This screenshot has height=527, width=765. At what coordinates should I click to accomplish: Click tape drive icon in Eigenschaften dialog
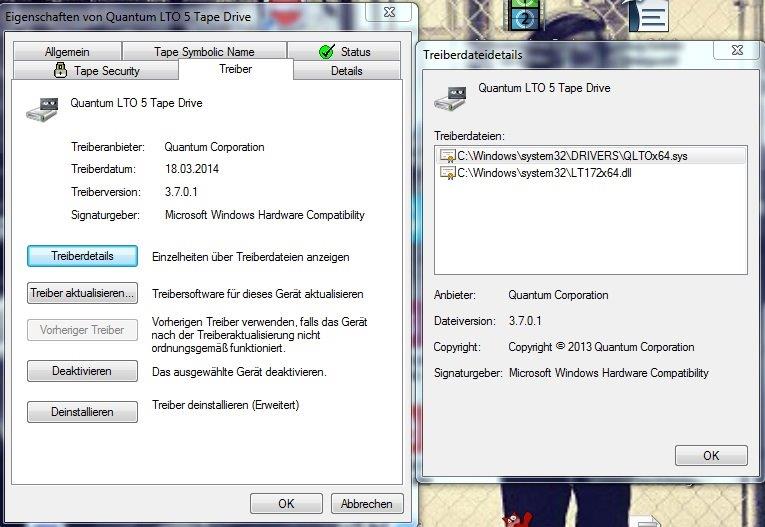(43, 109)
